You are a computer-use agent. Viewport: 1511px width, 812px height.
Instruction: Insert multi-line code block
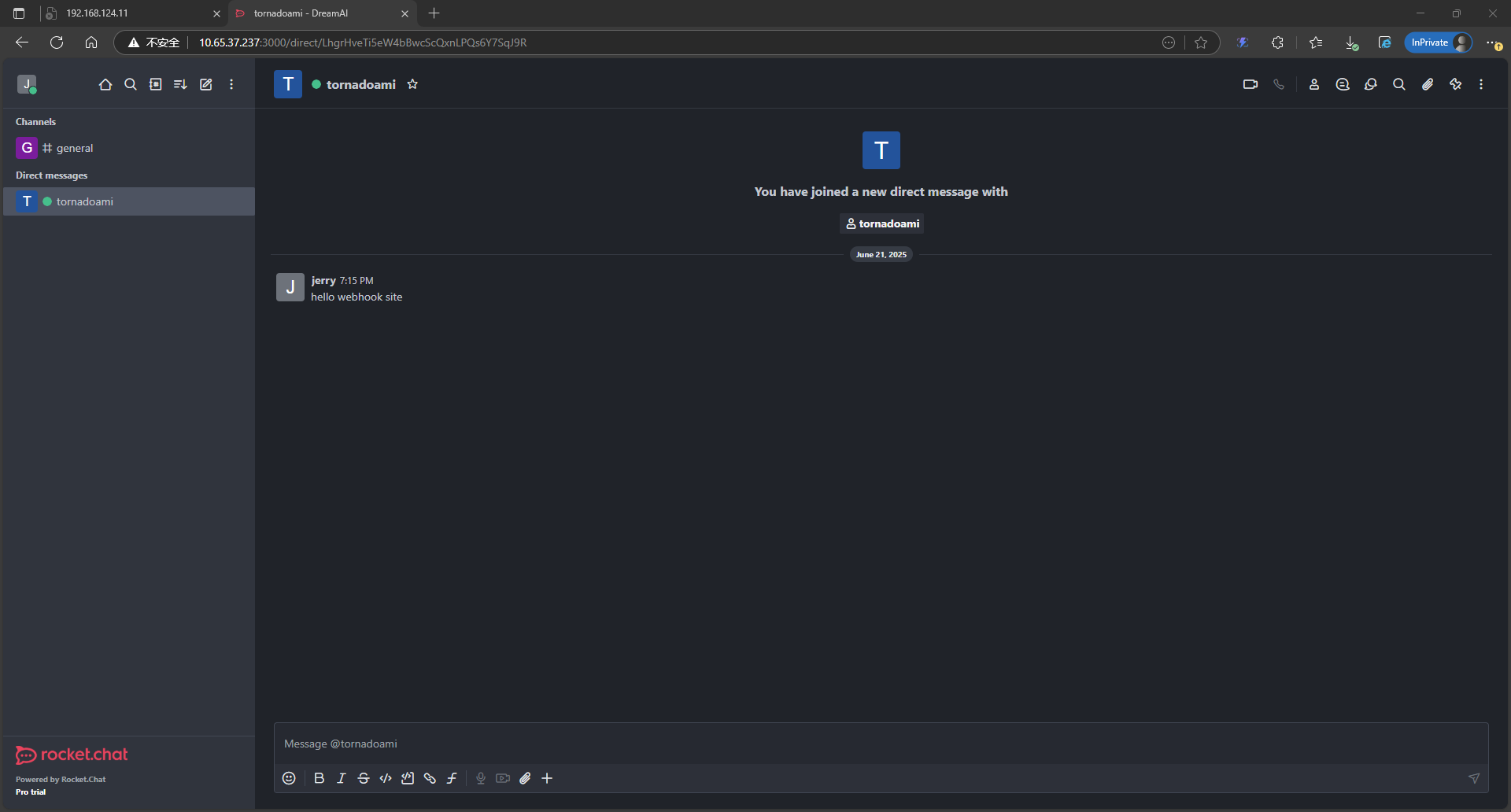click(408, 778)
